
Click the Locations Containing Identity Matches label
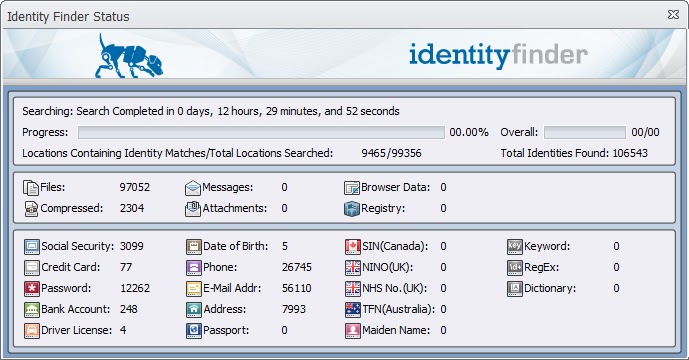[x=178, y=153]
